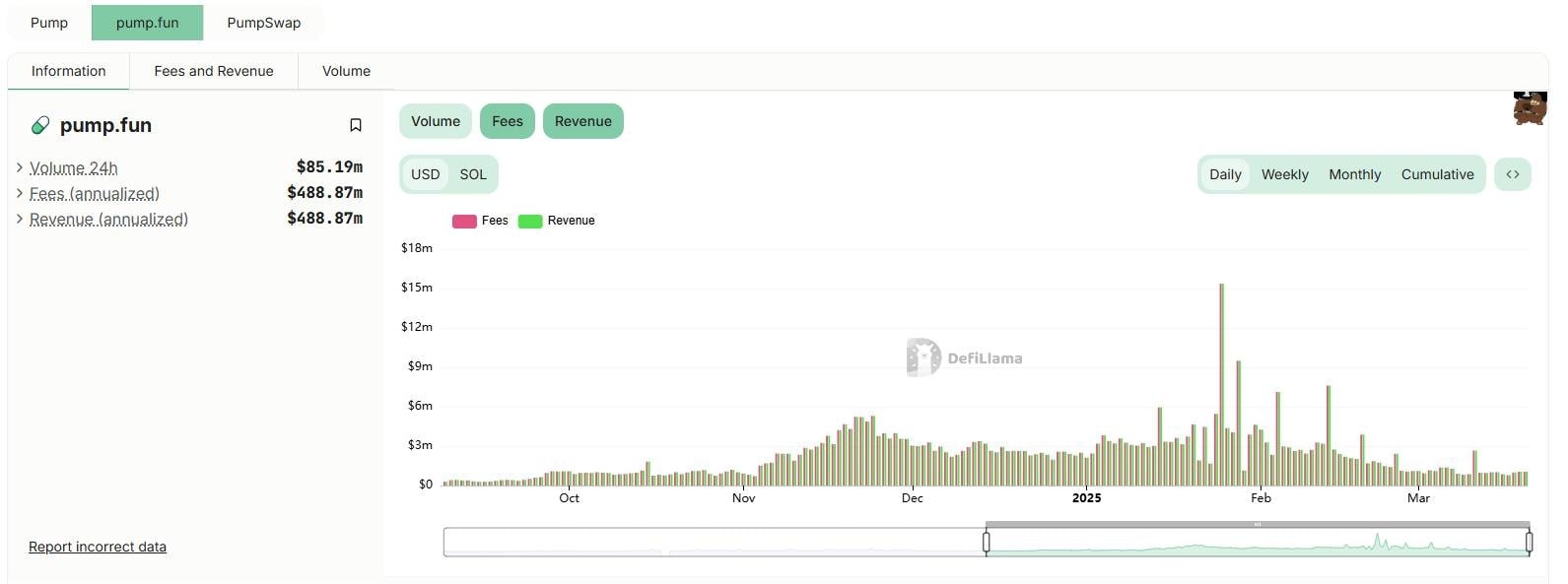1568x584 pixels.
Task: Switch to the Volume tab
Action: point(347,71)
